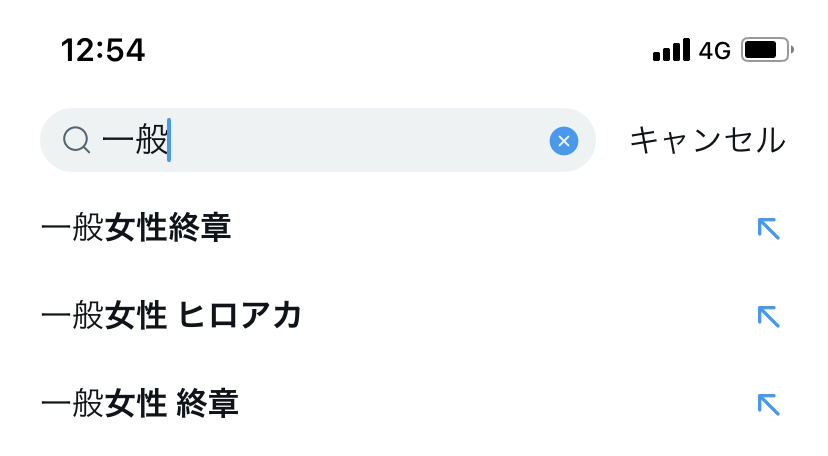
Task: Tap the bold word ヒロアカ in the second suggestion
Action: coord(241,317)
